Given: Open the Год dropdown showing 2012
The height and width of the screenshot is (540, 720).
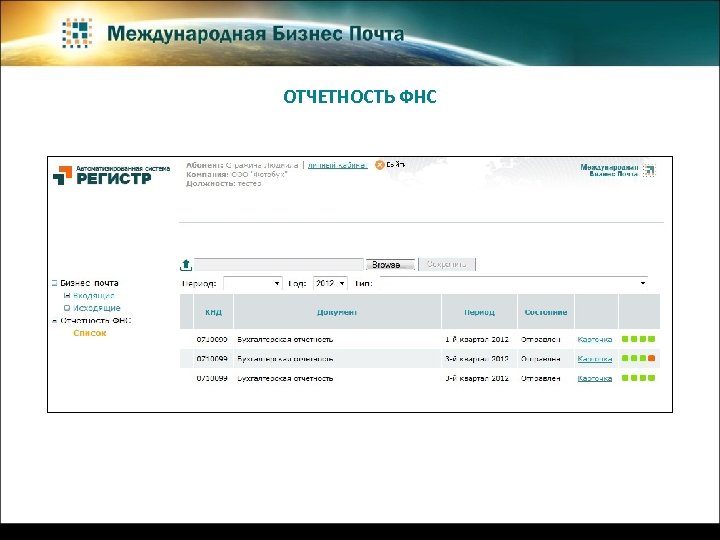Looking at the screenshot, I should [x=330, y=283].
